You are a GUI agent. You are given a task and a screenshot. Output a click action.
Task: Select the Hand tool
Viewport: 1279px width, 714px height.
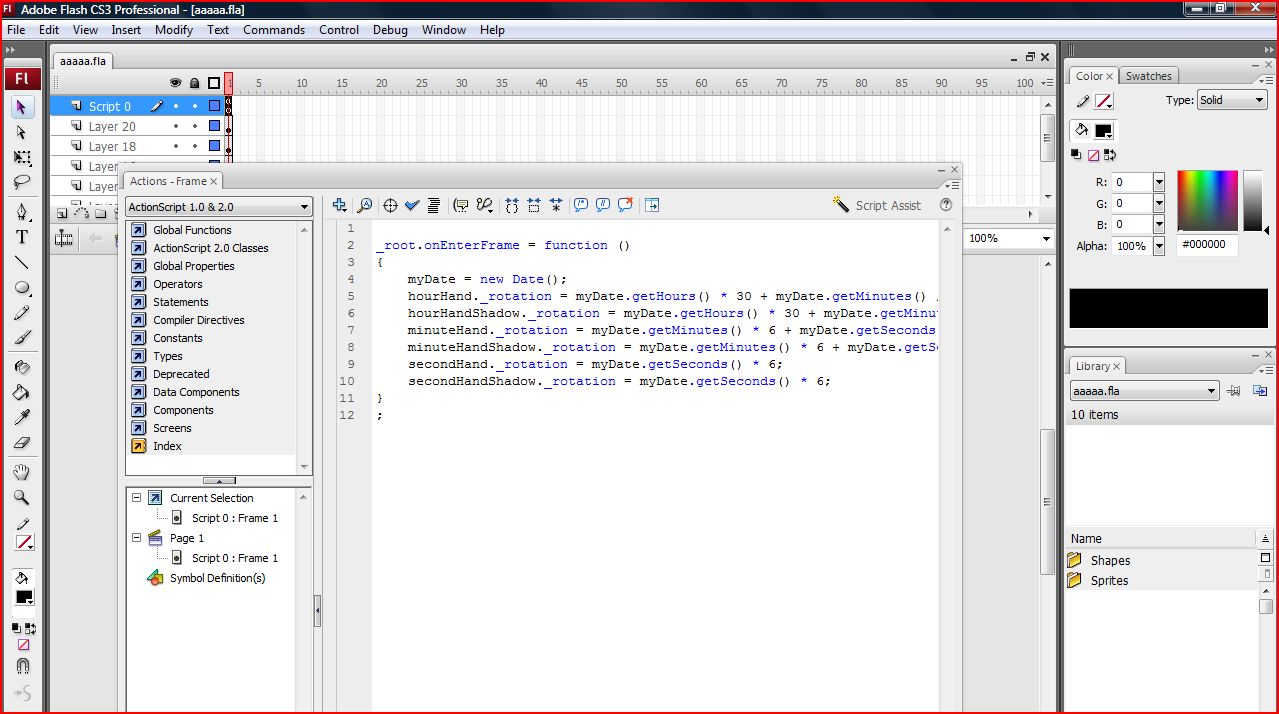(22, 472)
